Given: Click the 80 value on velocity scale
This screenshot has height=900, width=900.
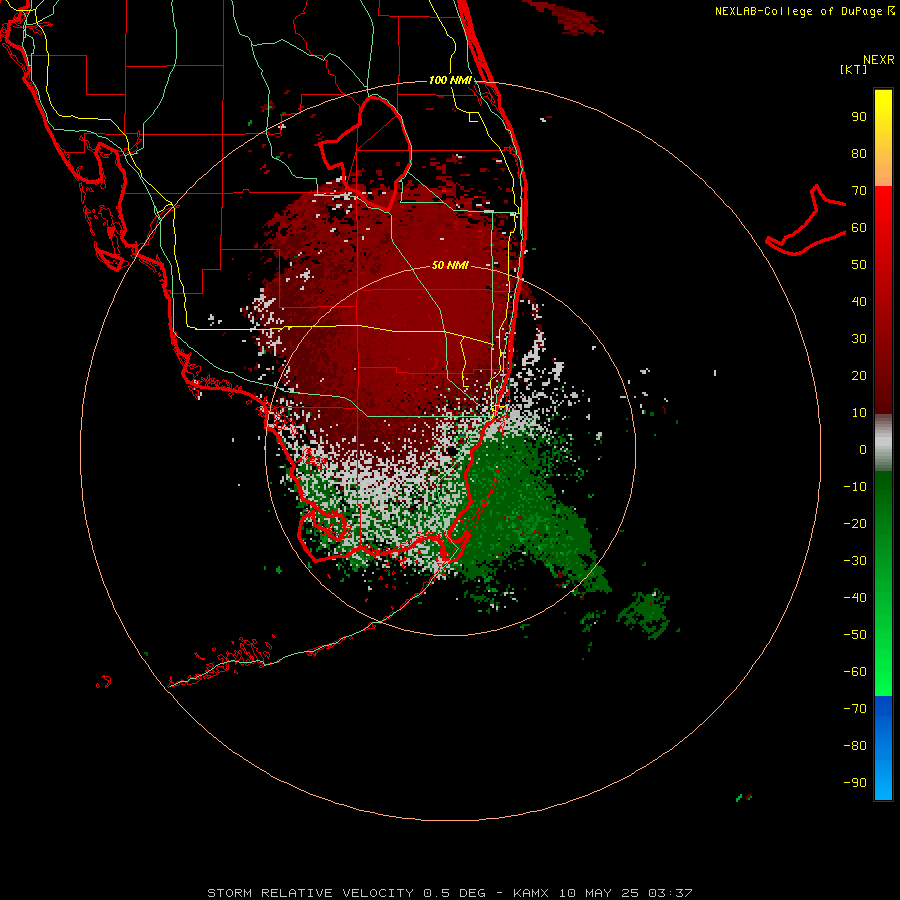Looking at the screenshot, I should click(x=859, y=153).
